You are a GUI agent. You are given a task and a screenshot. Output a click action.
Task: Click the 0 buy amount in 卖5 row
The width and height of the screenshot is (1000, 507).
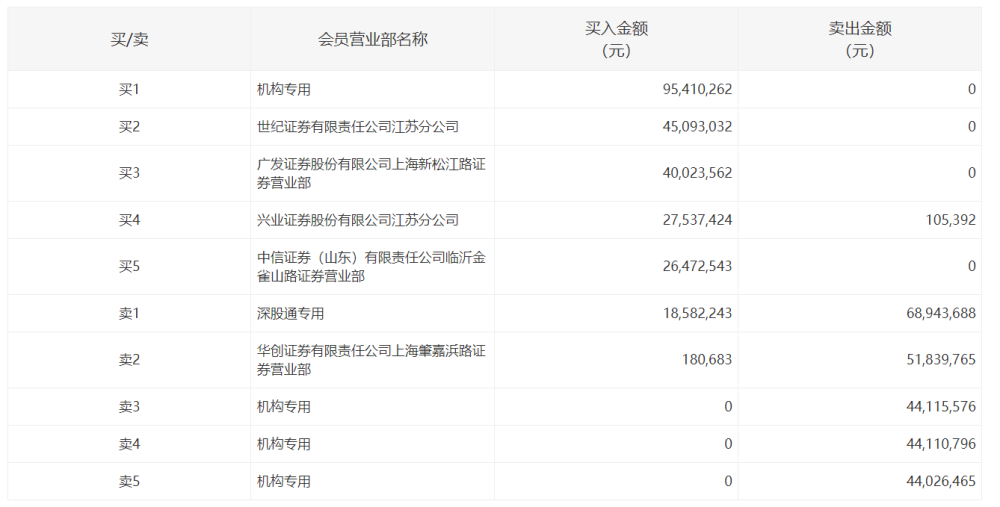click(x=728, y=481)
